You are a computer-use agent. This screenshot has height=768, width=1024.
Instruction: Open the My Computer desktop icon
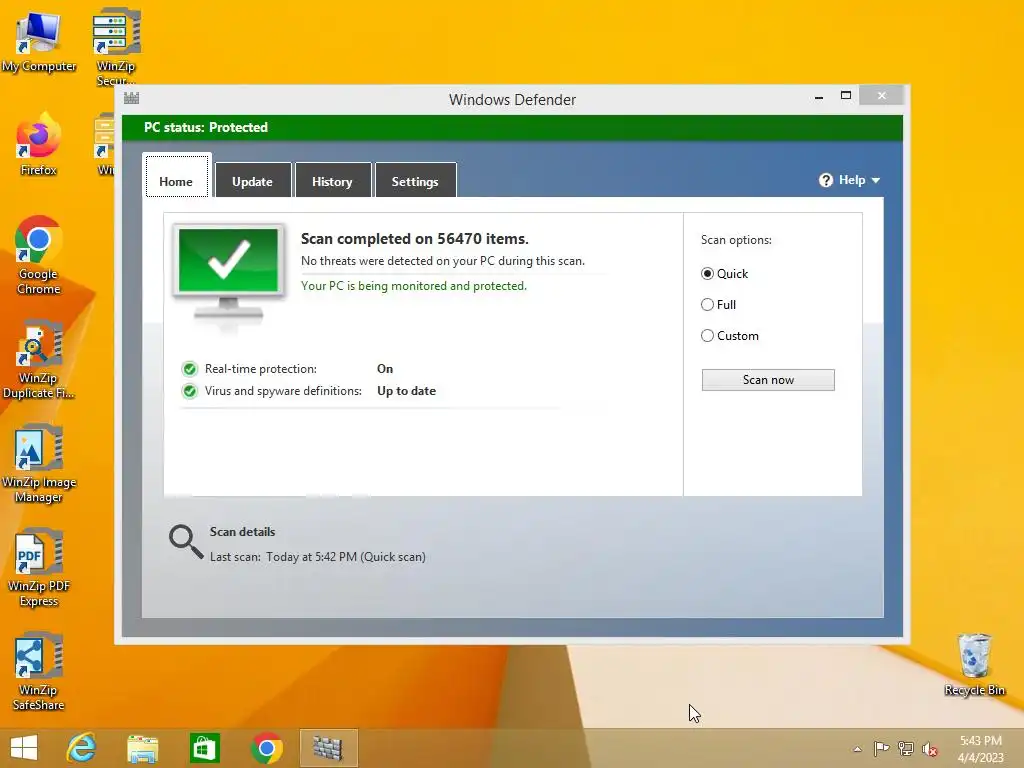(39, 40)
